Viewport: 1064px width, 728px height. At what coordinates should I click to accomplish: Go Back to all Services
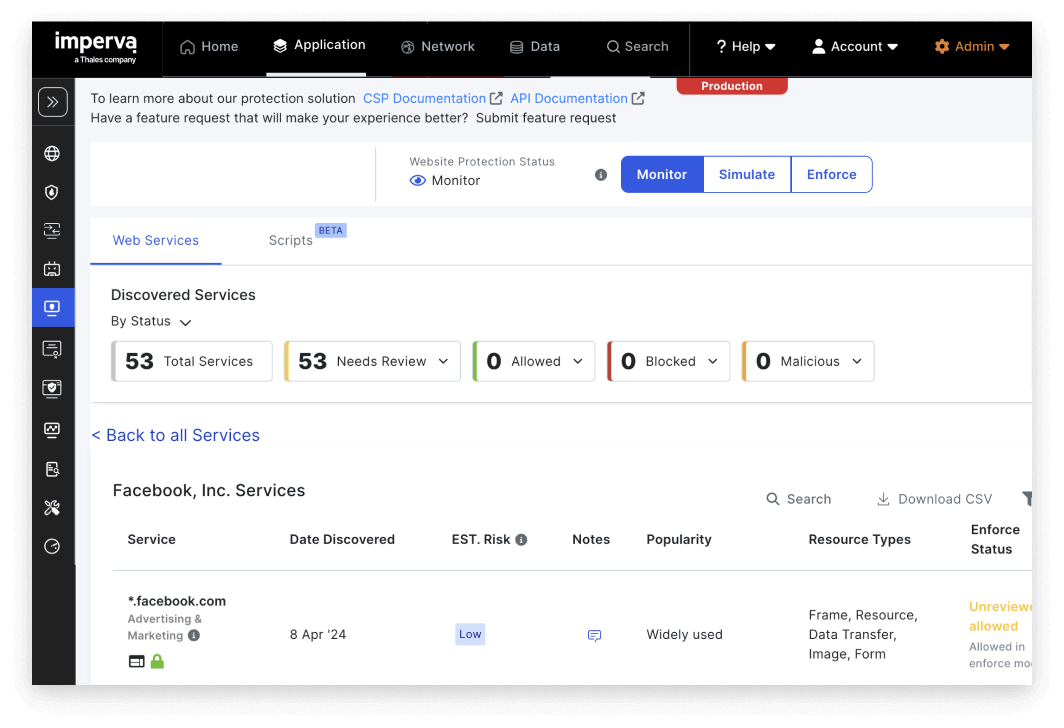(x=176, y=435)
